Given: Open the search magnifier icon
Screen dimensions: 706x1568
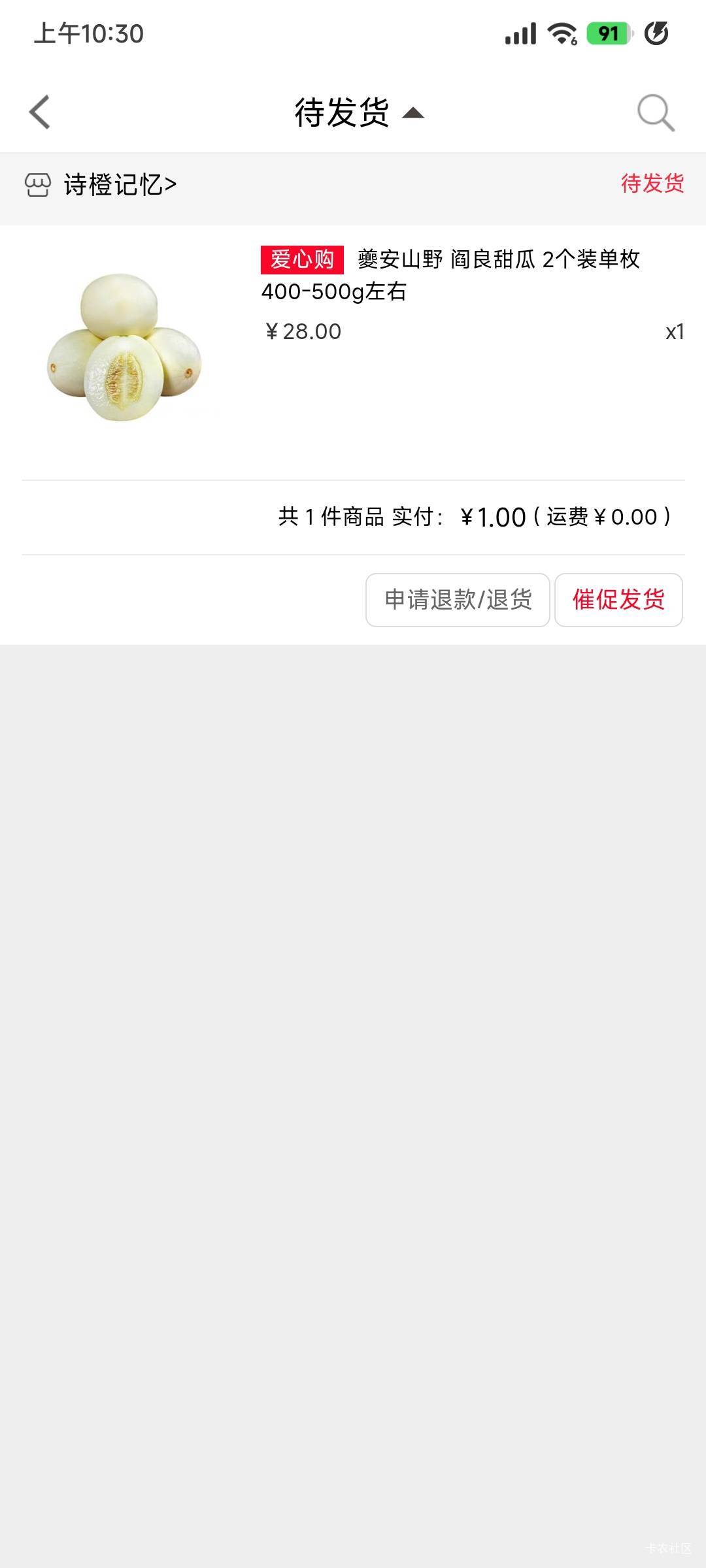Looking at the screenshot, I should point(656,113).
